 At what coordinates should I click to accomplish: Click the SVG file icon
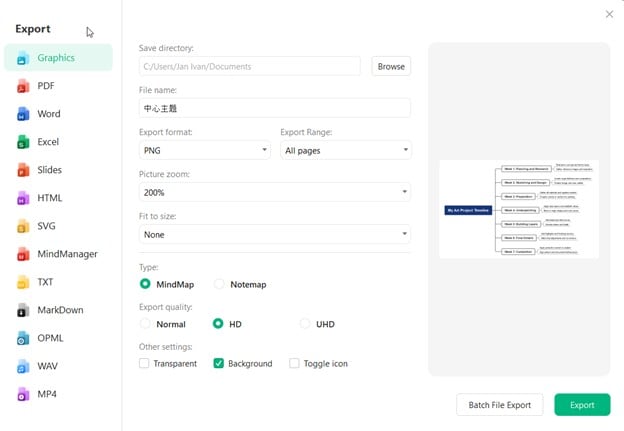(x=23, y=226)
